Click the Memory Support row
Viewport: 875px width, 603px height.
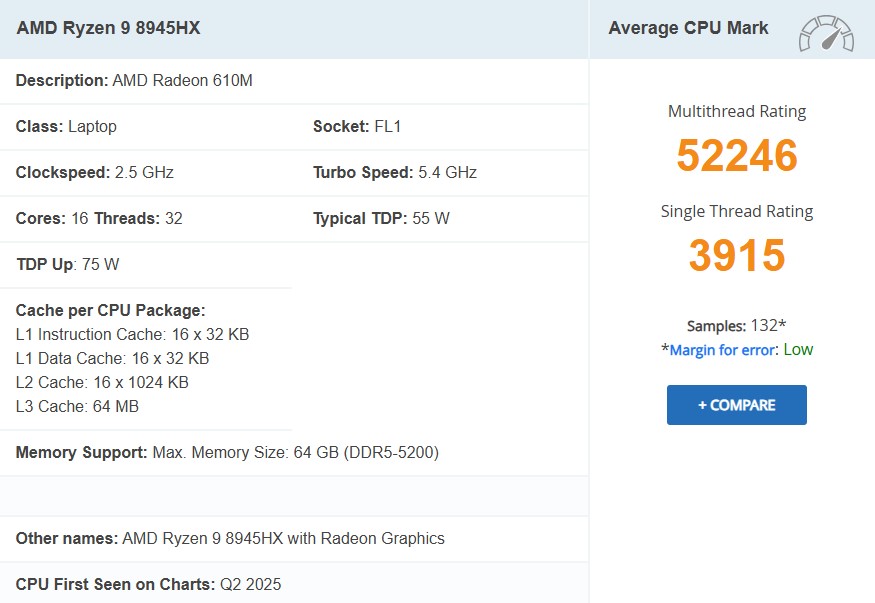227,453
